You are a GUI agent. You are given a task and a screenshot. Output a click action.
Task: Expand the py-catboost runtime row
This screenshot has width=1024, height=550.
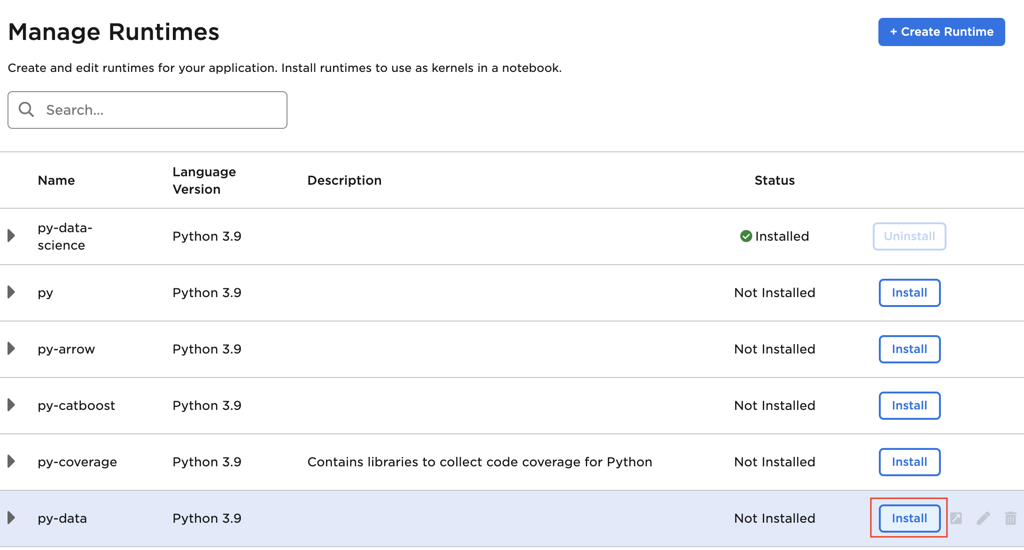click(12, 405)
